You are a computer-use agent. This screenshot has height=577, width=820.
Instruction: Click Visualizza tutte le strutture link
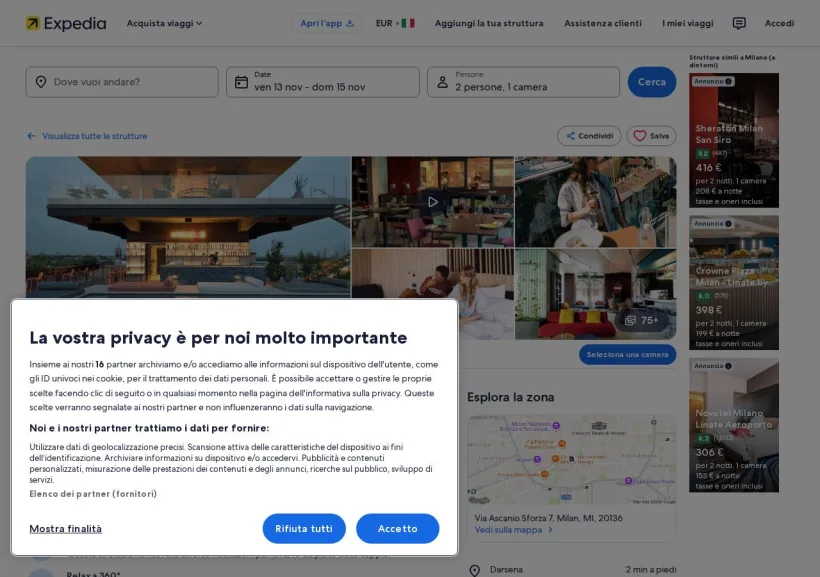click(x=87, y=136)
